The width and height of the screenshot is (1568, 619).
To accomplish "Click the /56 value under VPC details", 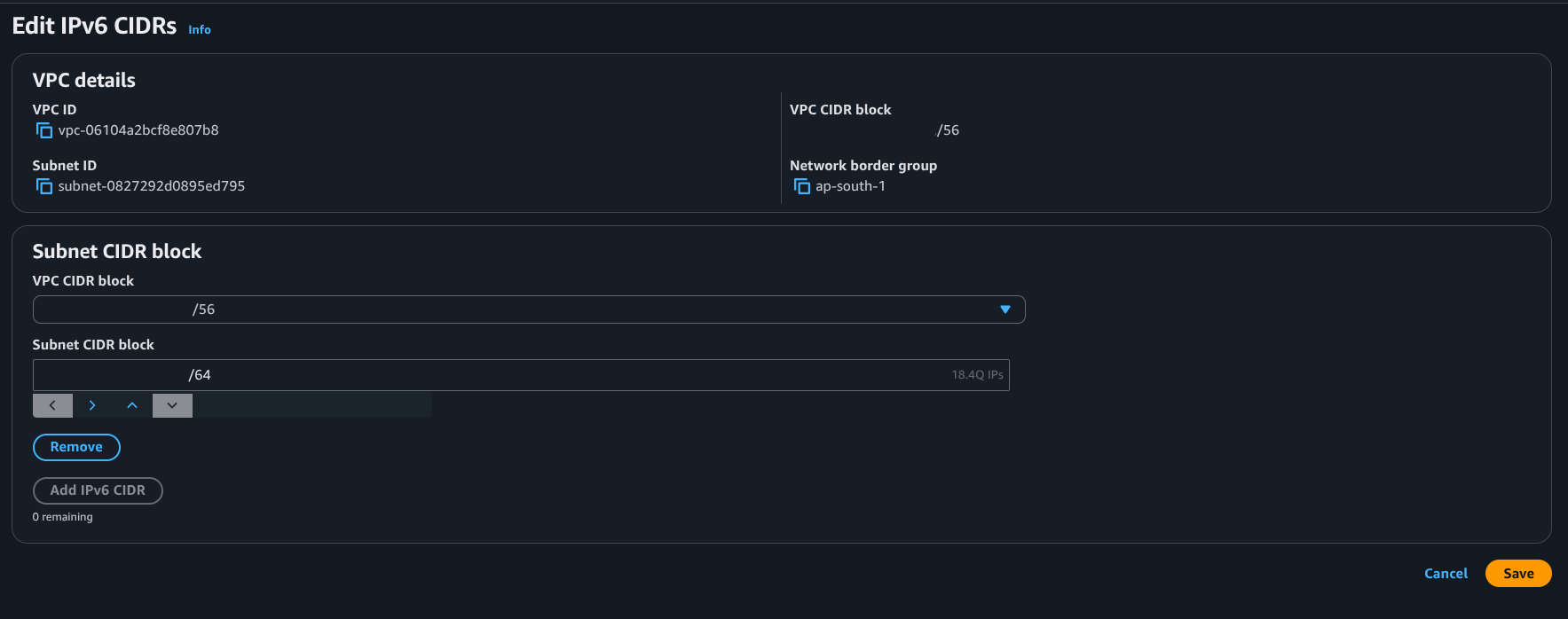I will pyautogui.click(x=948, y=130).
